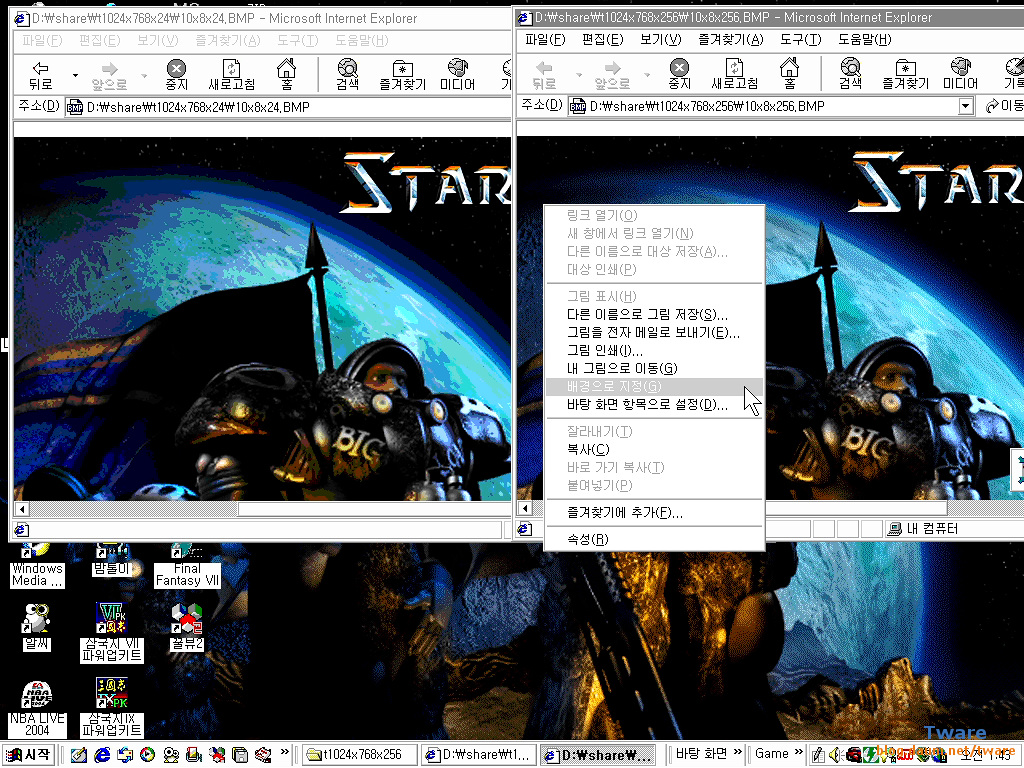Open Favorites in left IE window toolbar
This screenshot has width=1024, height=768.
(402, 75)
